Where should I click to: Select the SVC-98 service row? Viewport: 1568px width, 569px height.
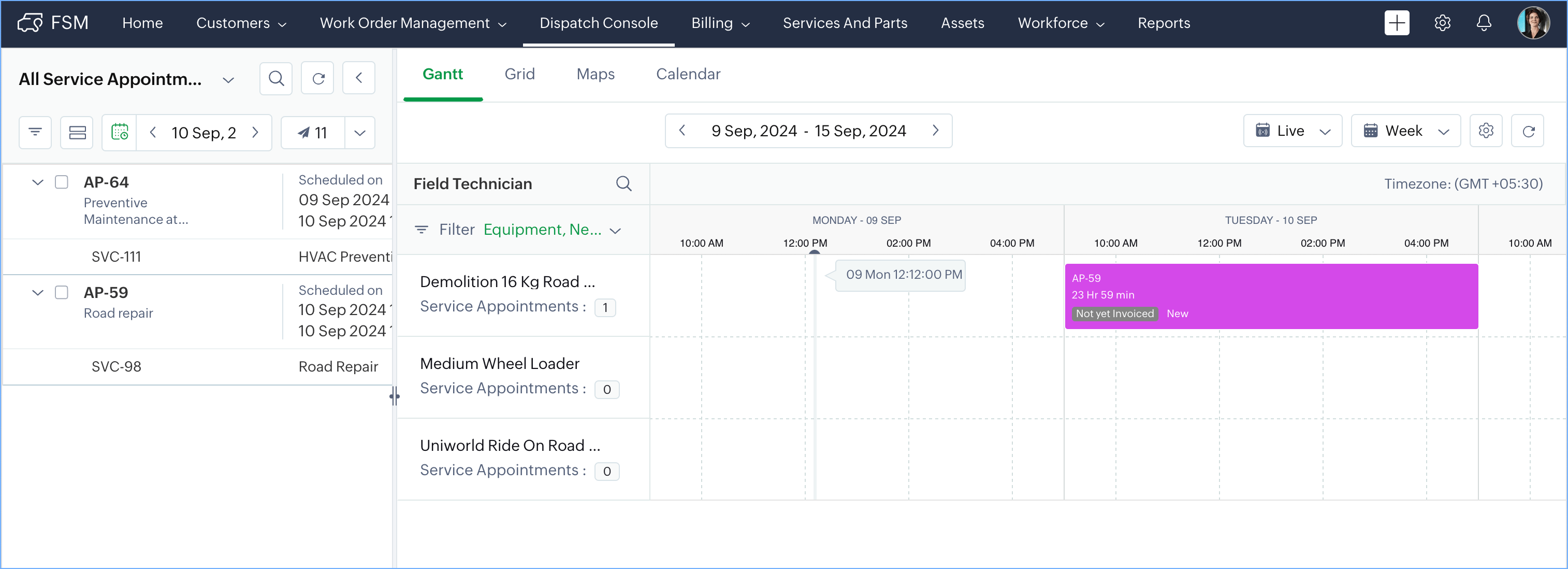coord(198,367)
